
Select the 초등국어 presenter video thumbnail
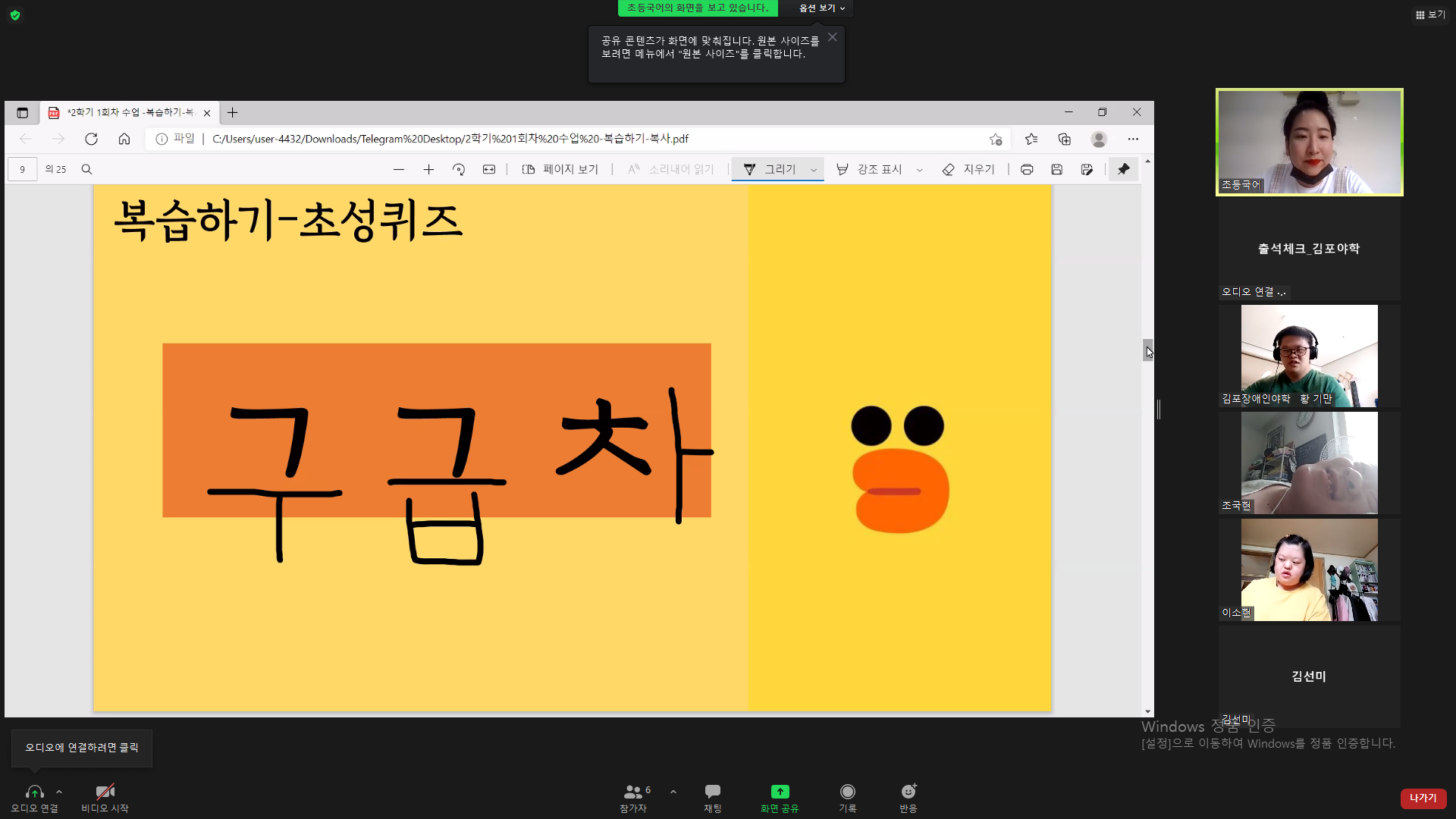click(1310, 142)
